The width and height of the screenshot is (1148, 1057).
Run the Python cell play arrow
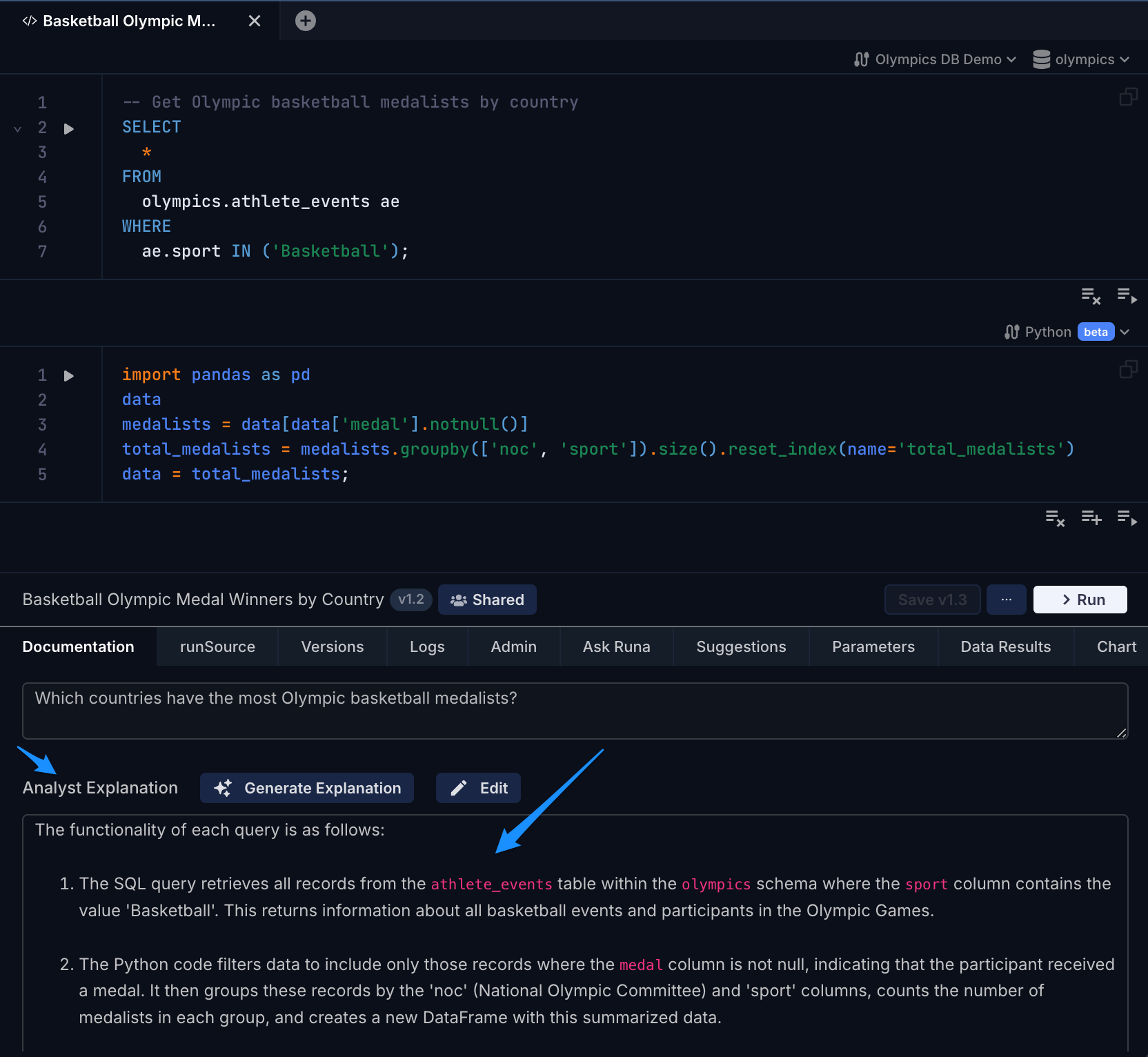click(x=68, y=376)
